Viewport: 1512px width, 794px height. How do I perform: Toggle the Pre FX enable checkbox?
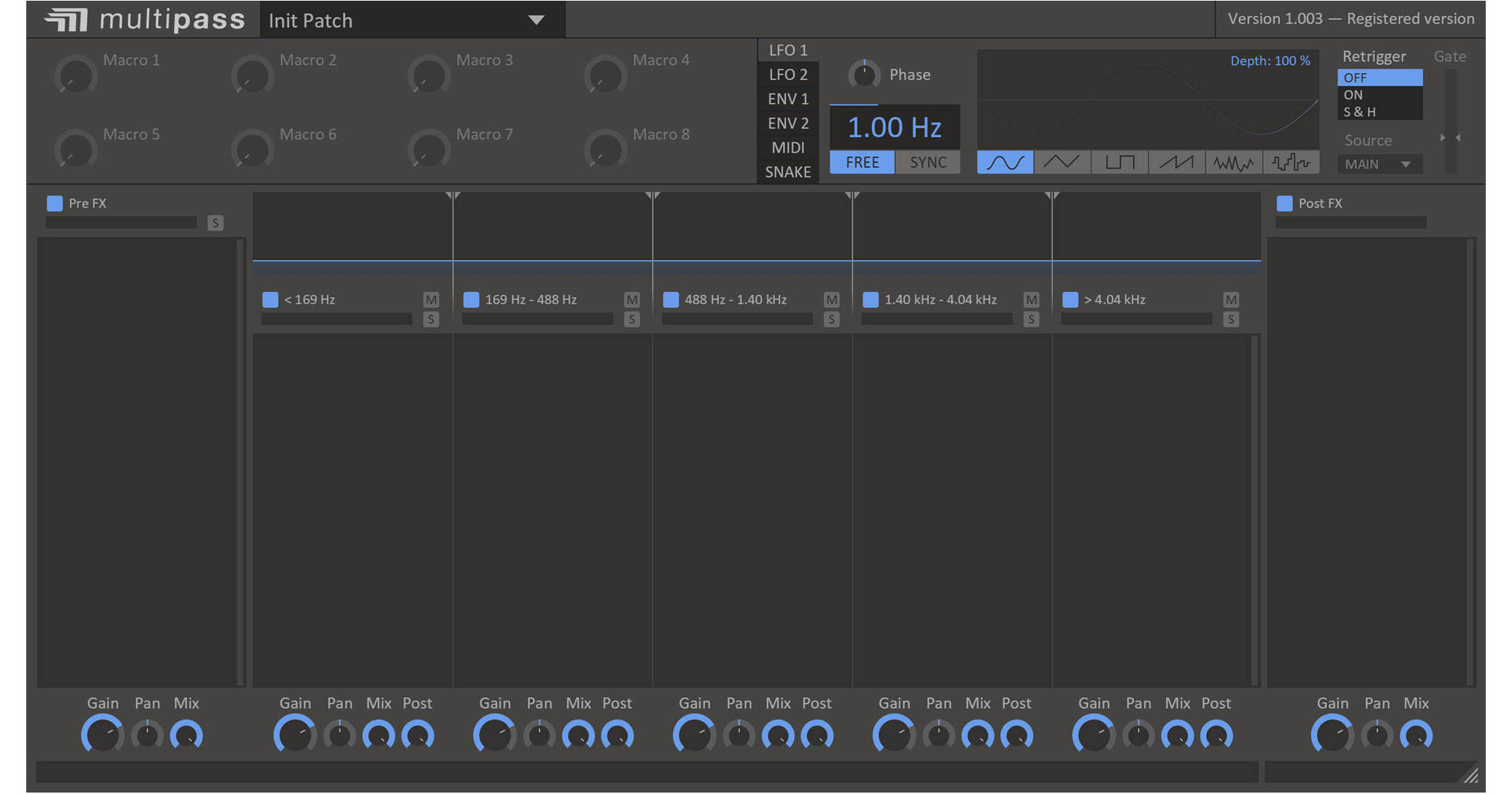(x=53, y=203)
